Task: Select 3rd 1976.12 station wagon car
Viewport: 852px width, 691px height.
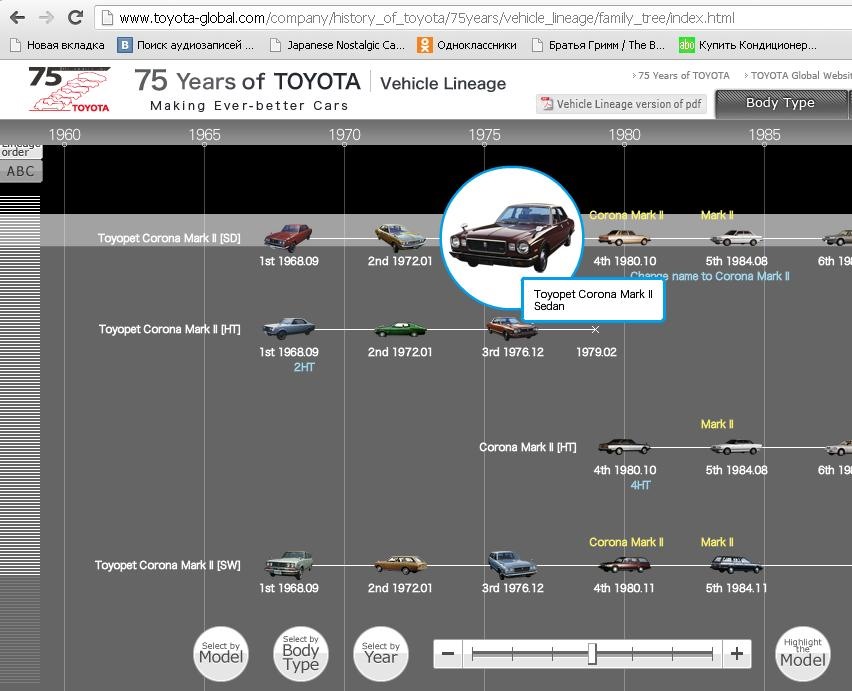Action: pos(512,564)
